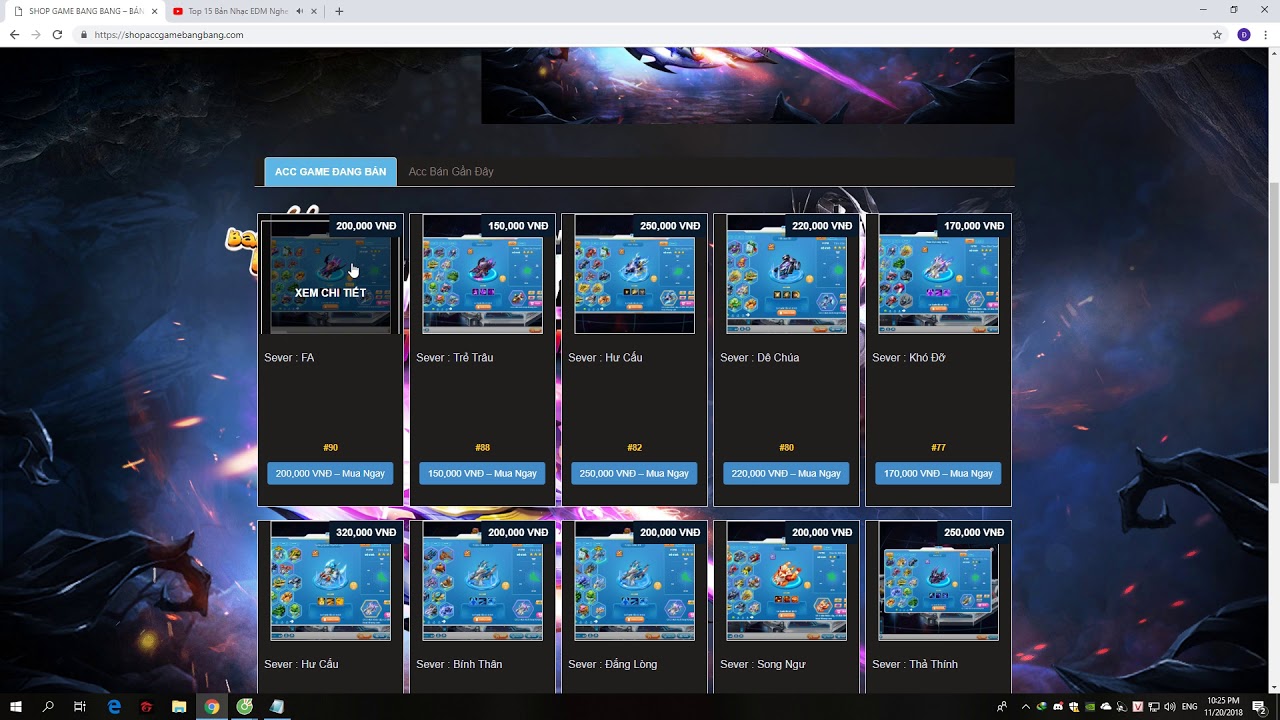
Task: Click the browser forward arrow
Action: [36, 34]
